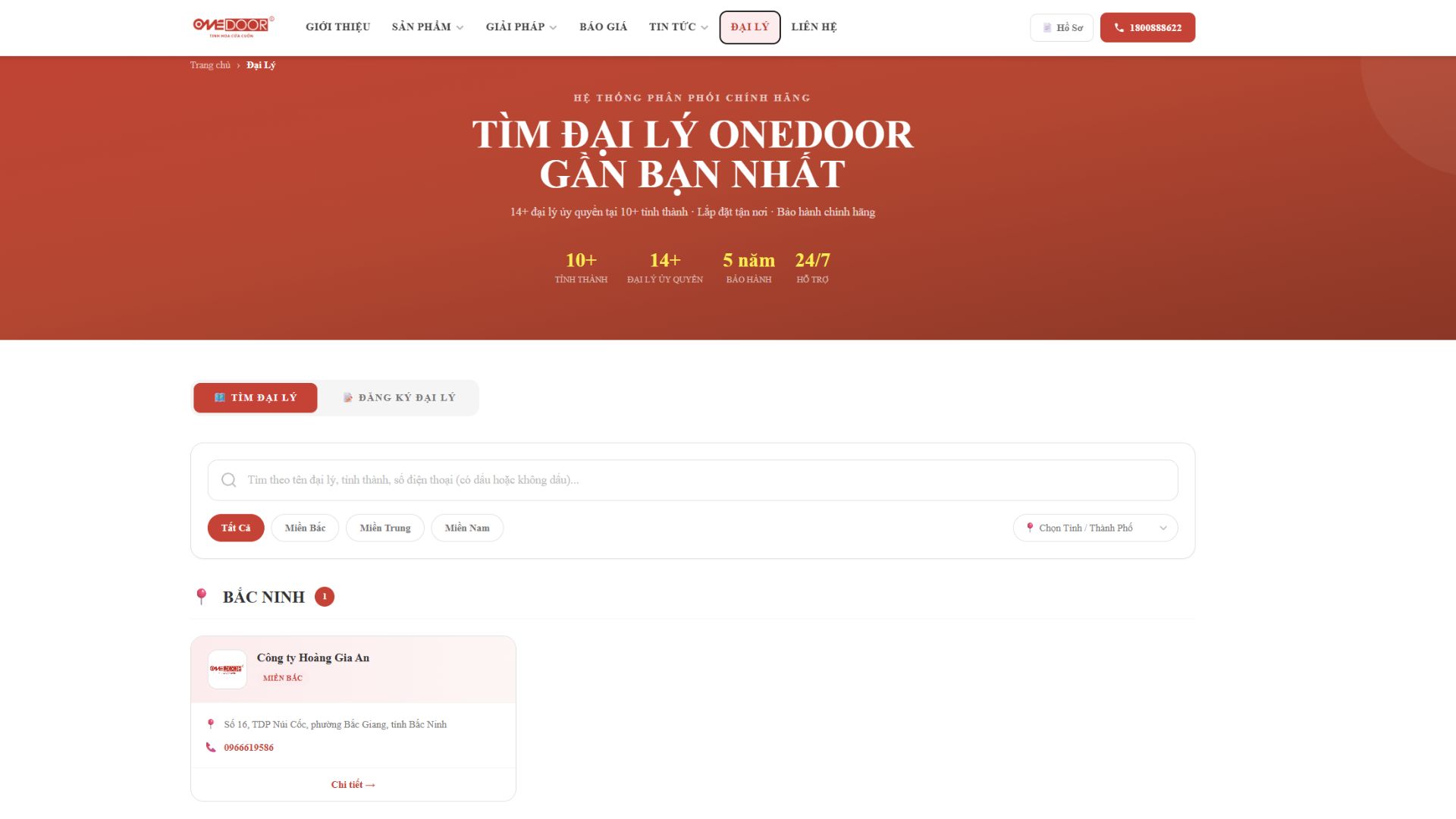Viewport: 1456px width, 819px height.
Task: Expand the GIẢI PHÁP menu
Action: [x=521, y=27]
